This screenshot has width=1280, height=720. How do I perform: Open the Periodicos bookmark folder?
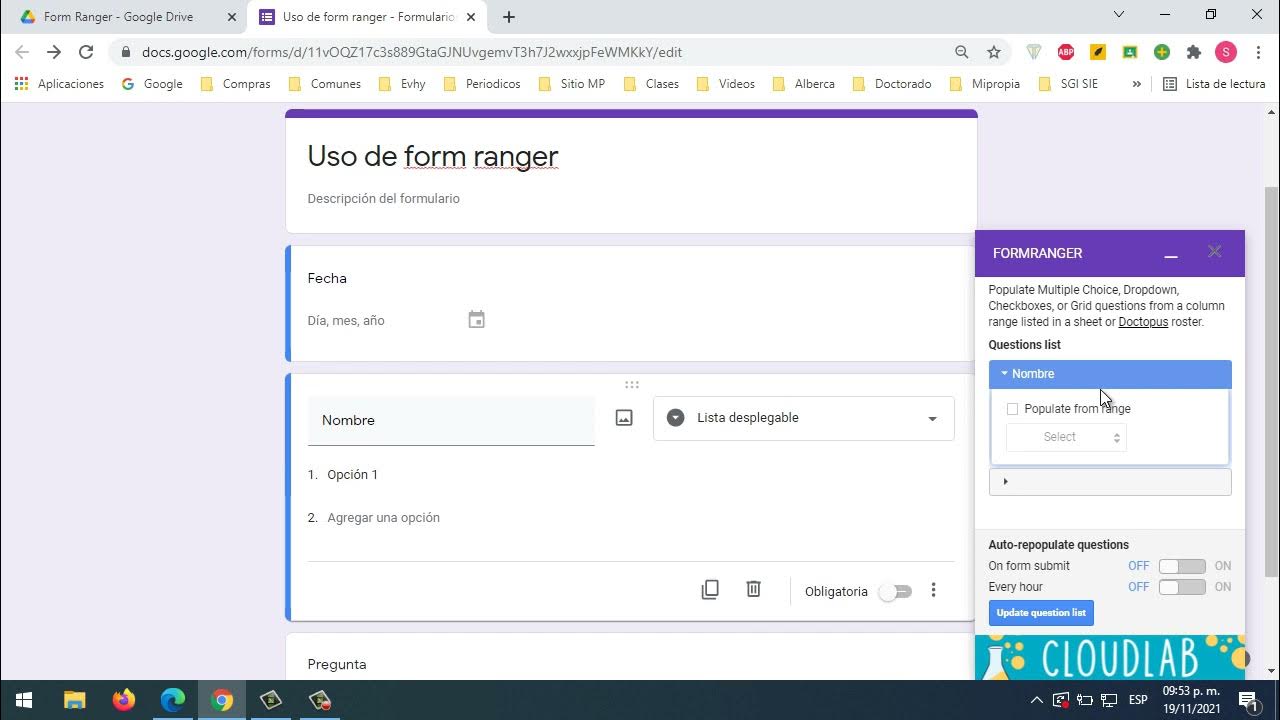(483, 84)
